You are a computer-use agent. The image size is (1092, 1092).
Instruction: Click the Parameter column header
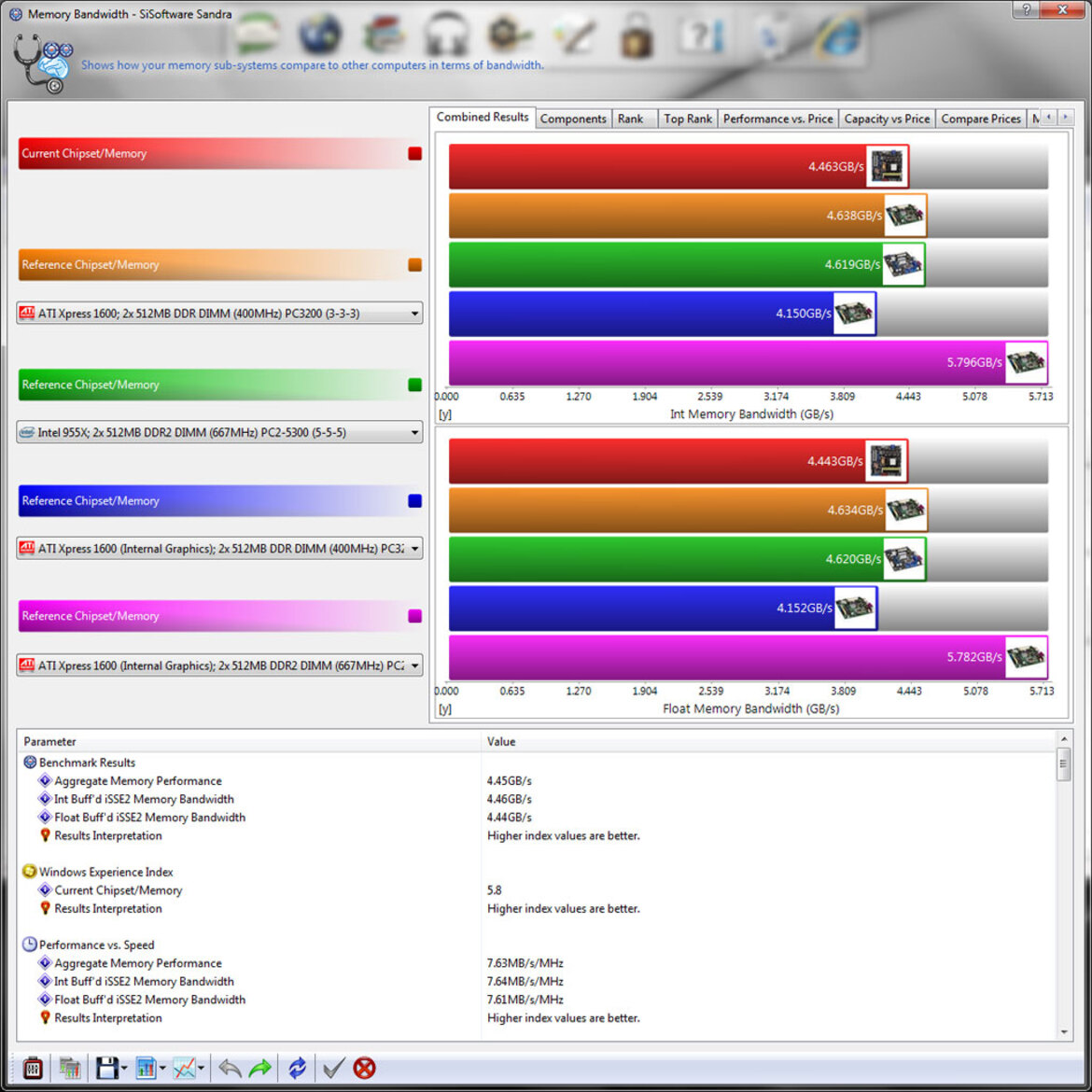(249, 741)
